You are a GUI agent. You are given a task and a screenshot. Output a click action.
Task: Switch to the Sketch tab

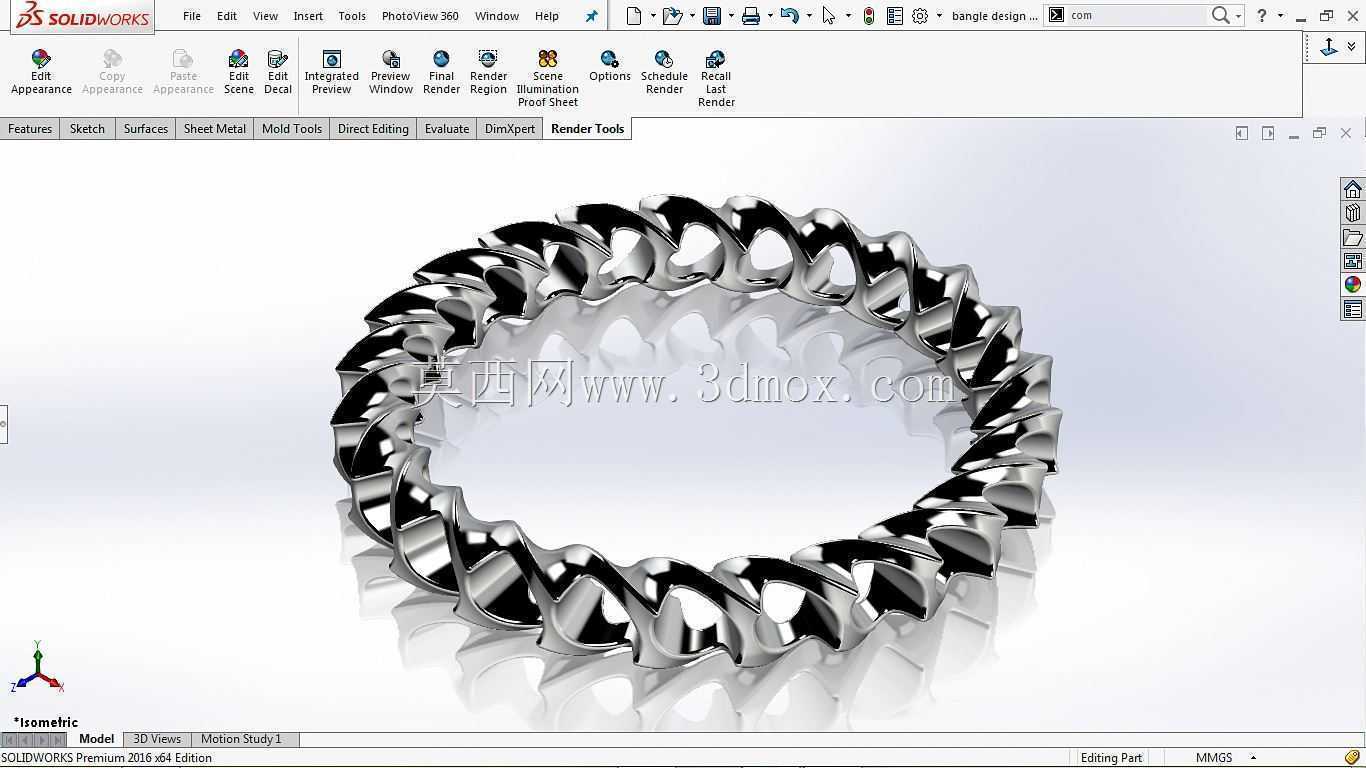click(x=87, y=129)
